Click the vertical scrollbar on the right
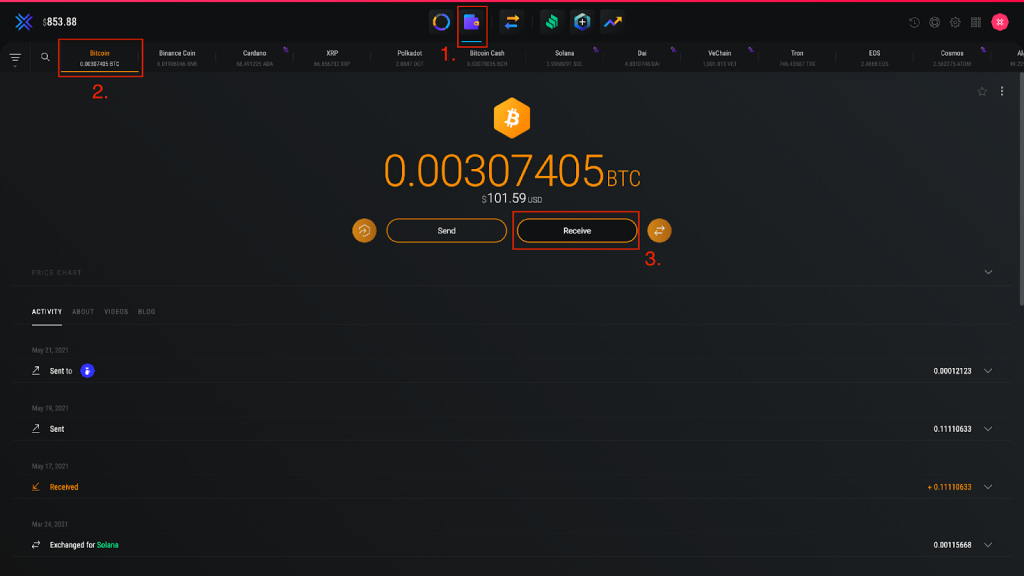Screen dimensions: 1024x576 1021,189
